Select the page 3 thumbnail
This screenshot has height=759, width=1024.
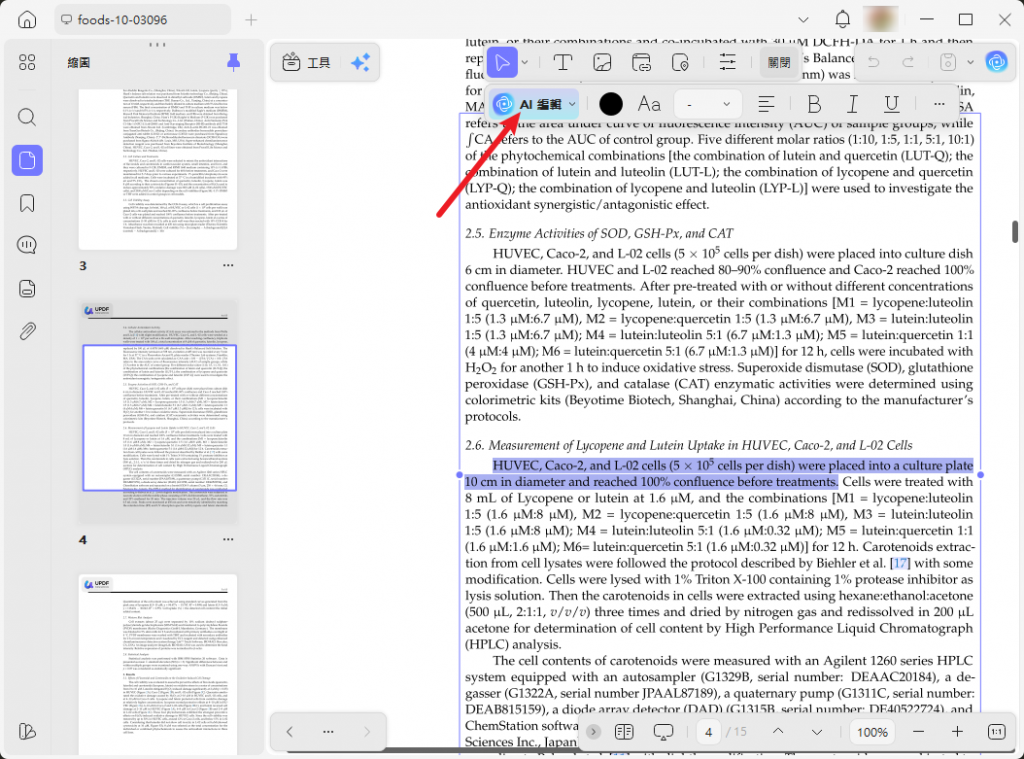pos(158,169)
